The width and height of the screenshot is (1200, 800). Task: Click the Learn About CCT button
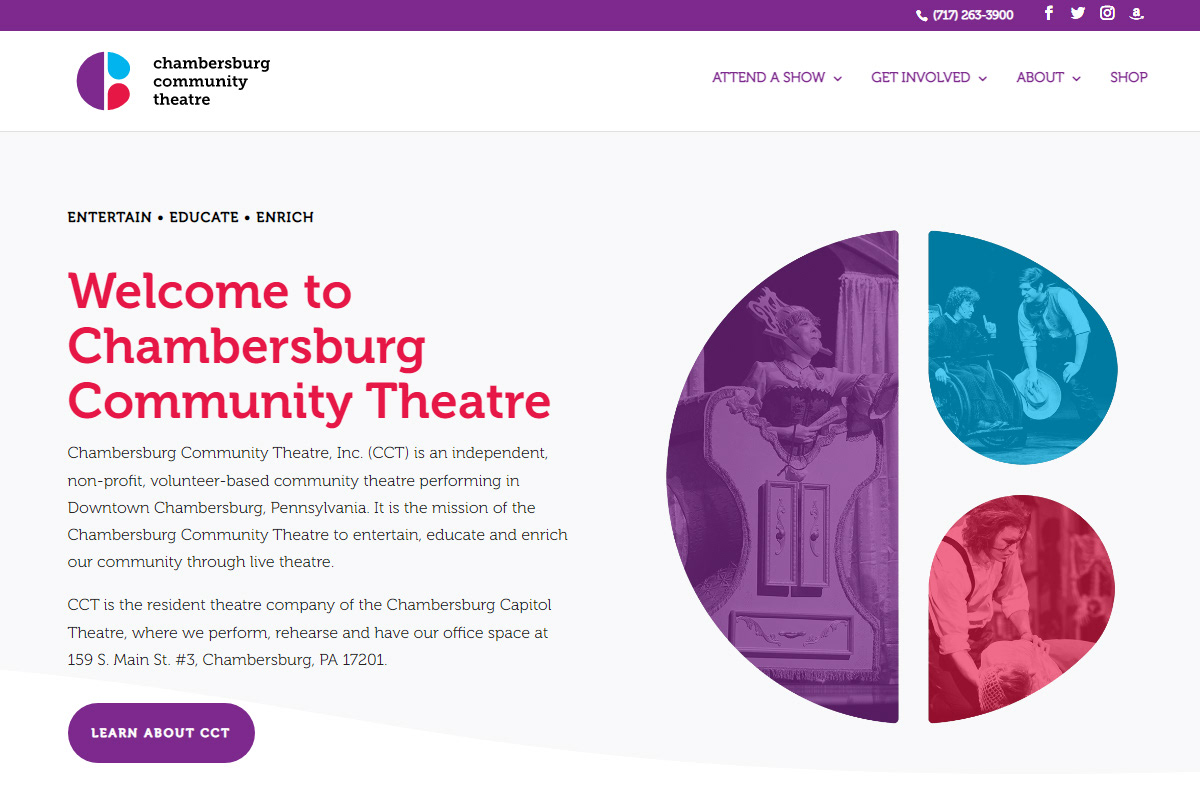point(161,733)
